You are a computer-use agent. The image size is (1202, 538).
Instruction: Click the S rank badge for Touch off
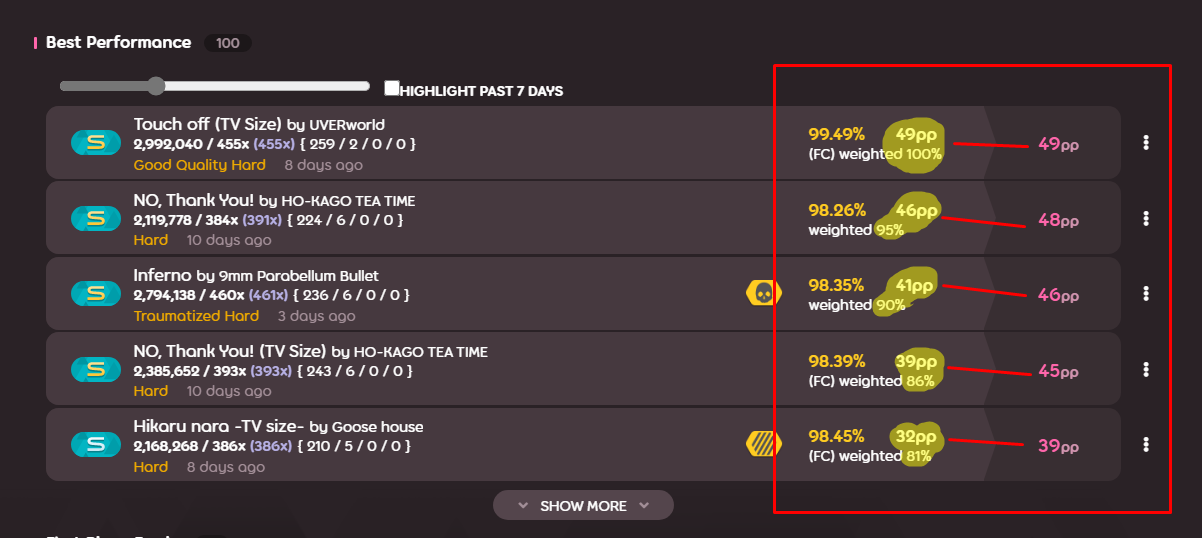[x=96, y=143]
